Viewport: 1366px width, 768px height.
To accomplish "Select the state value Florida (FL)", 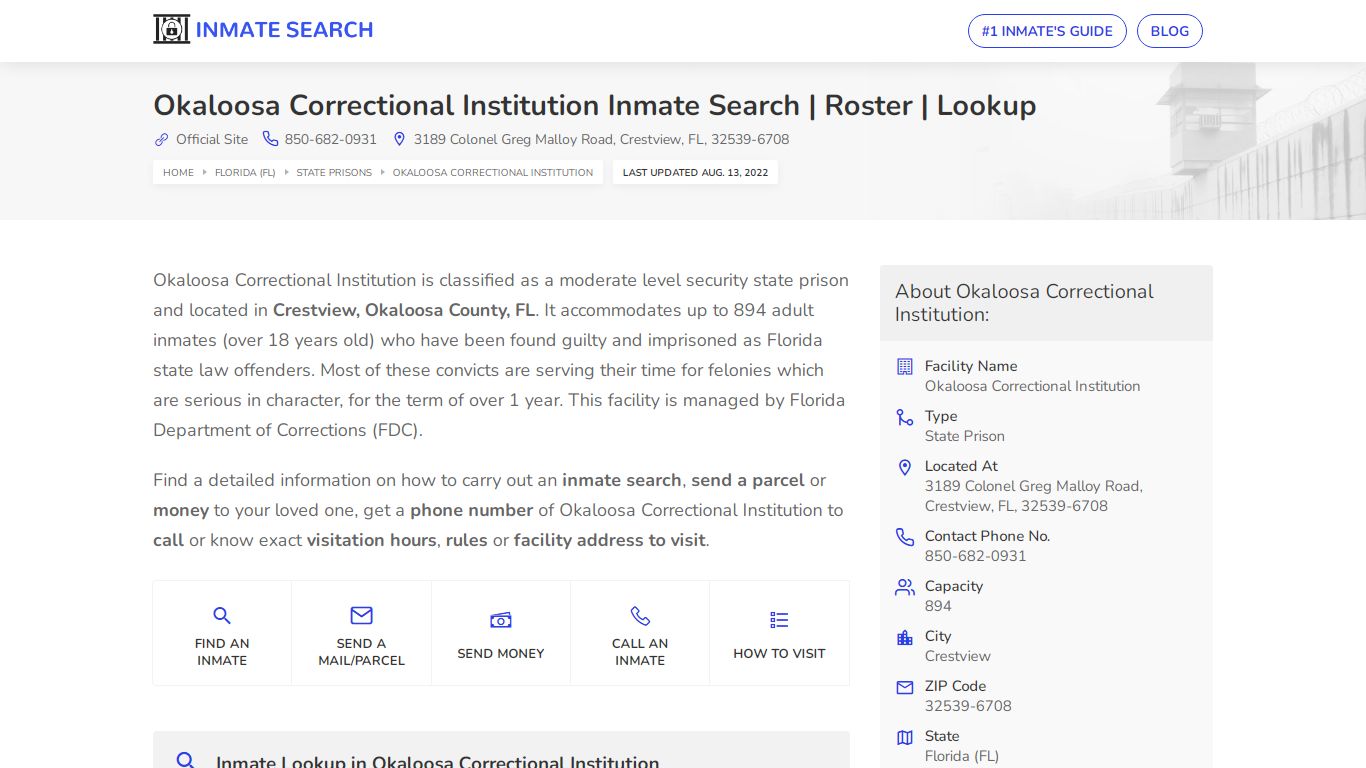I will [962, 756].
